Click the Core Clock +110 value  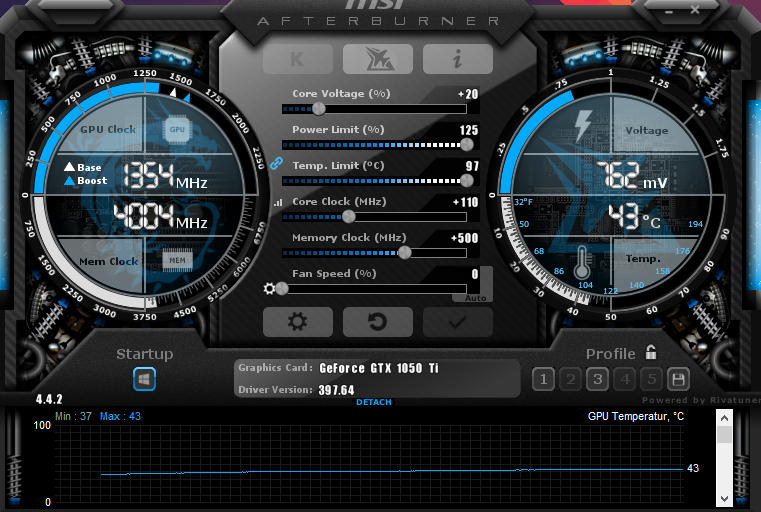[465, 202]
